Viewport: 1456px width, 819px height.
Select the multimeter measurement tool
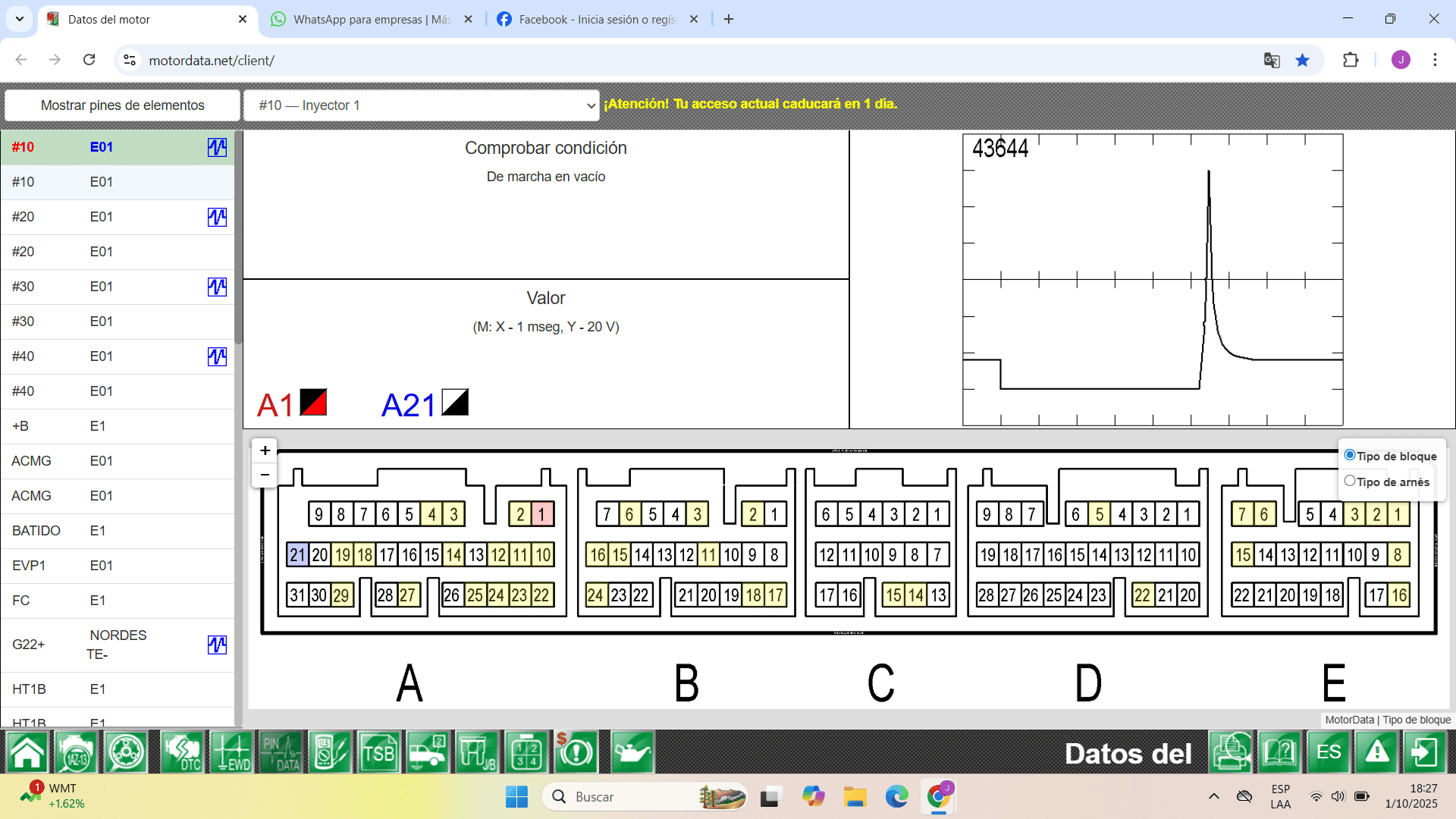point(330,752)
